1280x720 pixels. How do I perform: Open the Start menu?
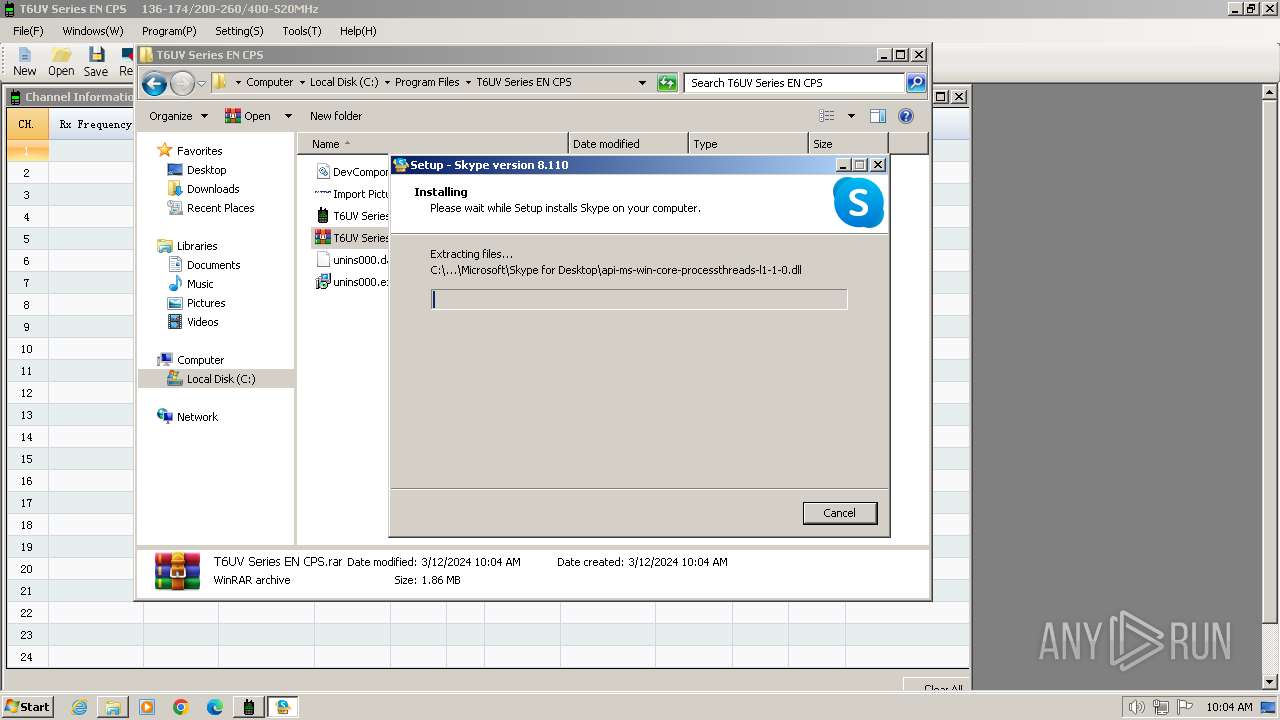28,707
